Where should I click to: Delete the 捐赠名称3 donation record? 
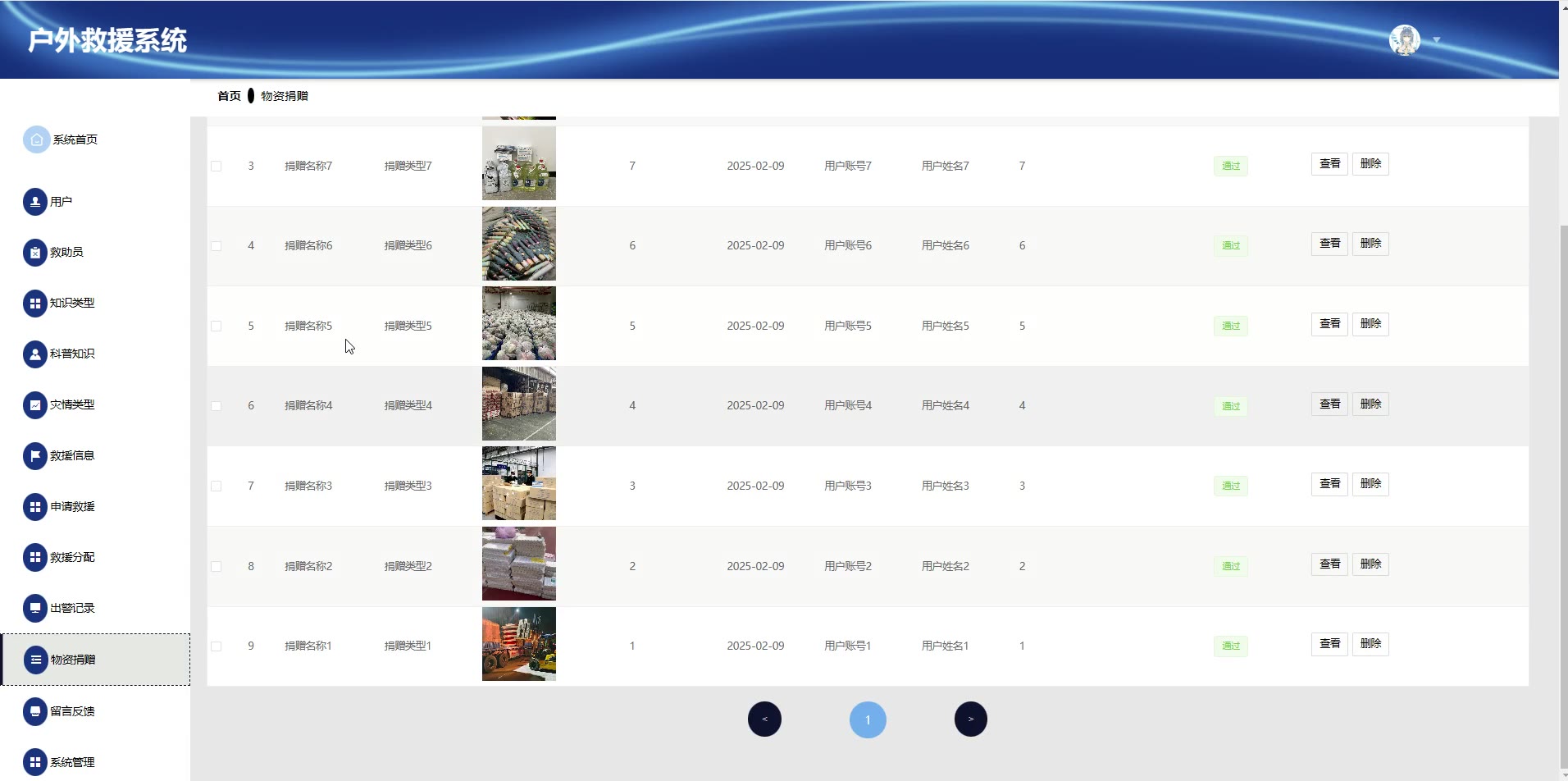pos(1370,484)
